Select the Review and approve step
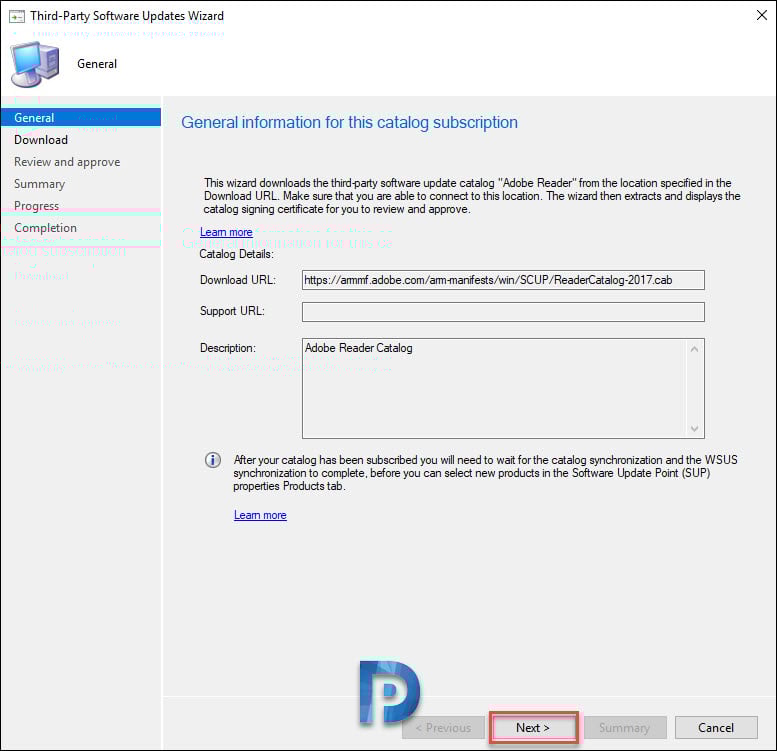The width and height of the screenshot is (777, 751). pos(67,162)
